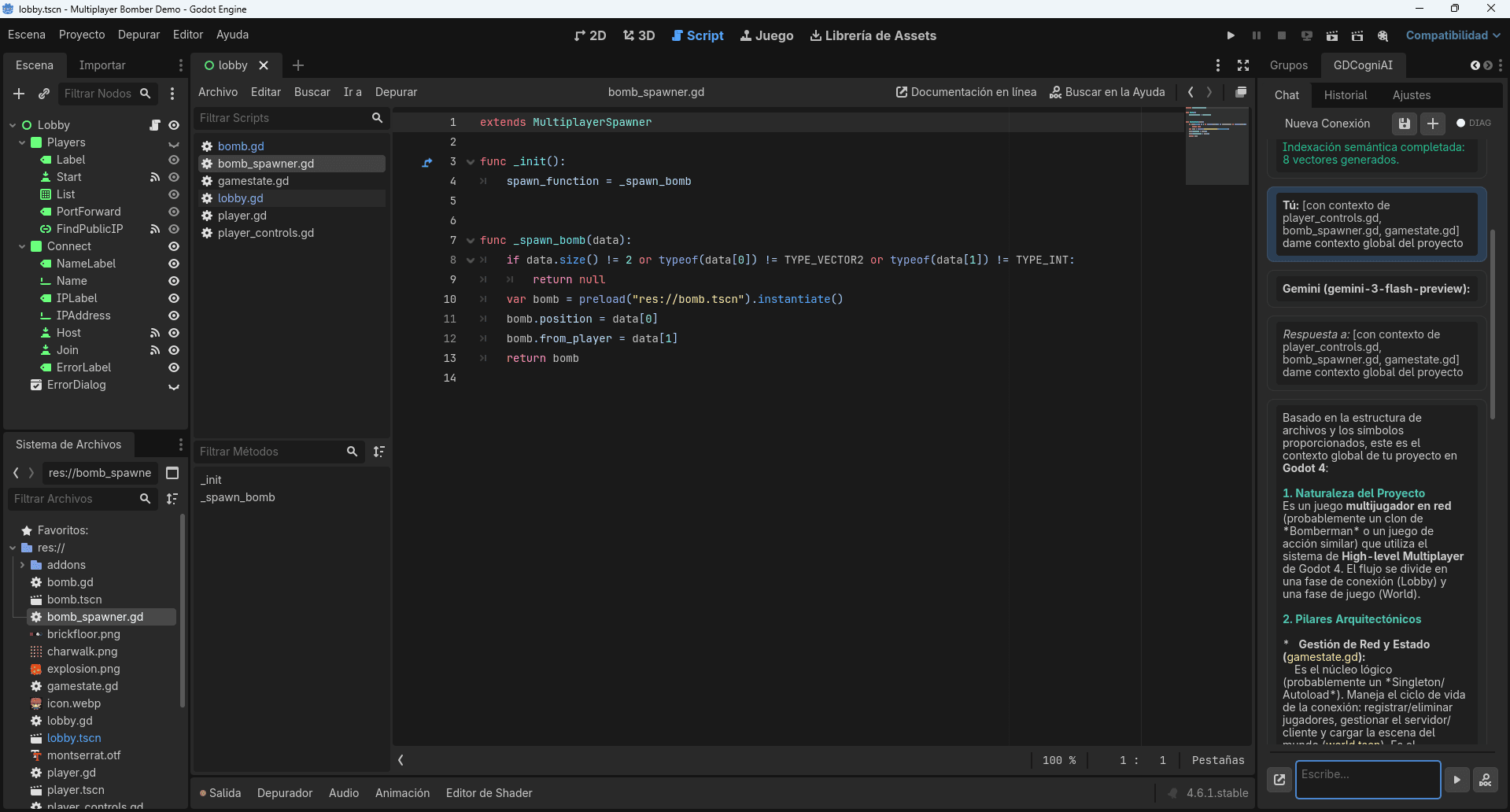Run the project with the play button
The height and width of the screenshot is (812, 1510).
click(1231, 35)
